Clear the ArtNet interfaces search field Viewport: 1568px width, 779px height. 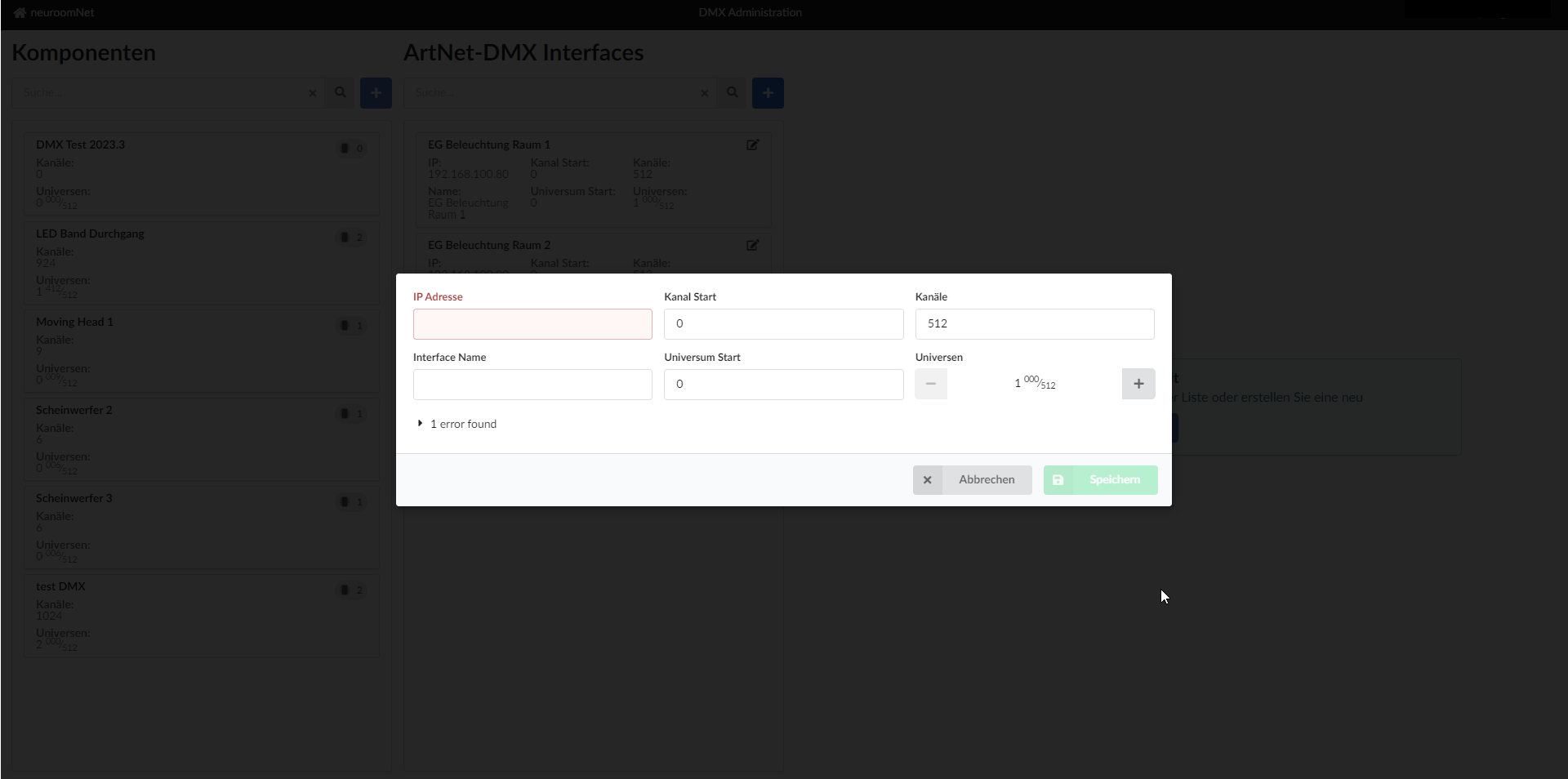coord(704,94)
